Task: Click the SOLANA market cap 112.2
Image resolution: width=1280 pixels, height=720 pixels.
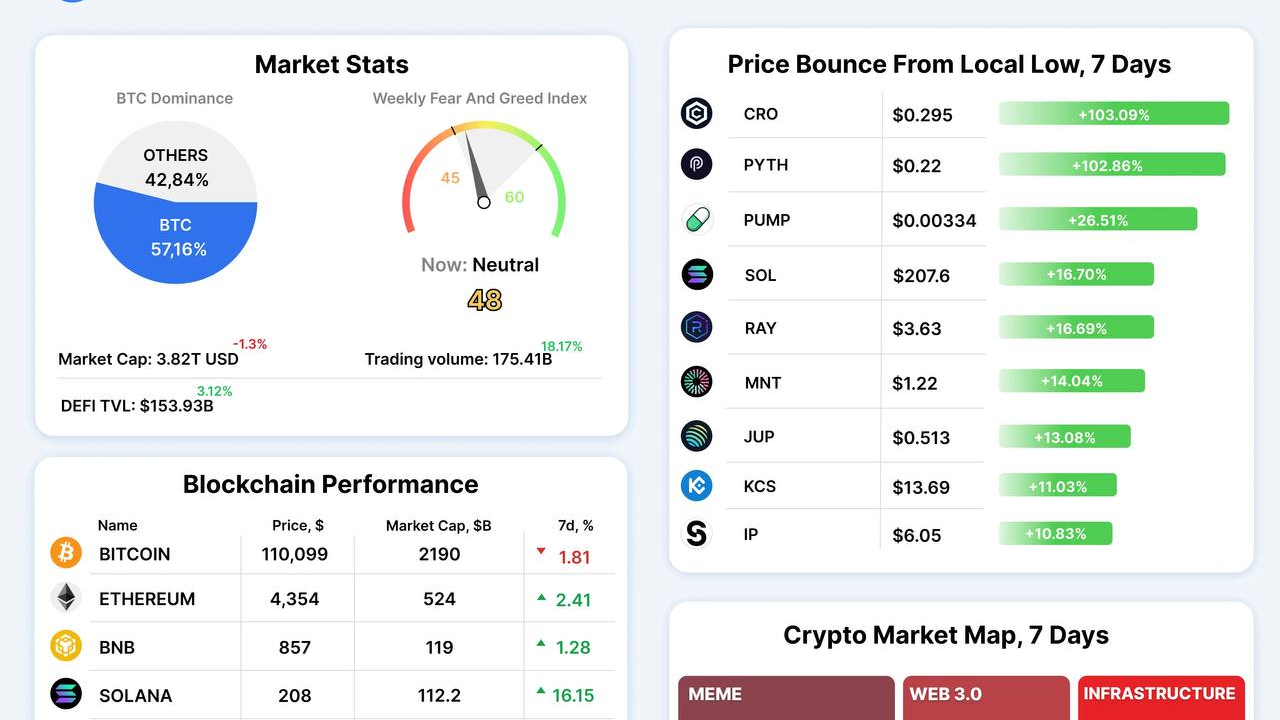Action: coord(439,695)
